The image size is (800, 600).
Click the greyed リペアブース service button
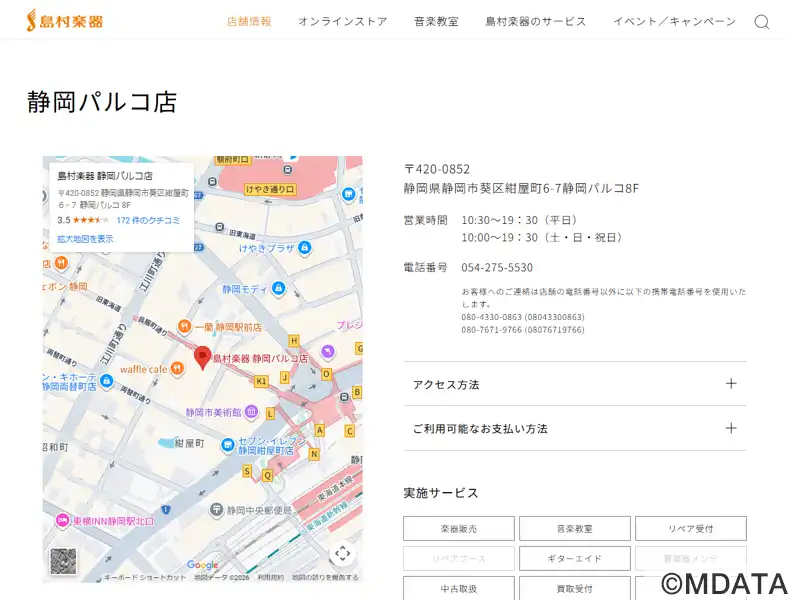tap(459, 559)
